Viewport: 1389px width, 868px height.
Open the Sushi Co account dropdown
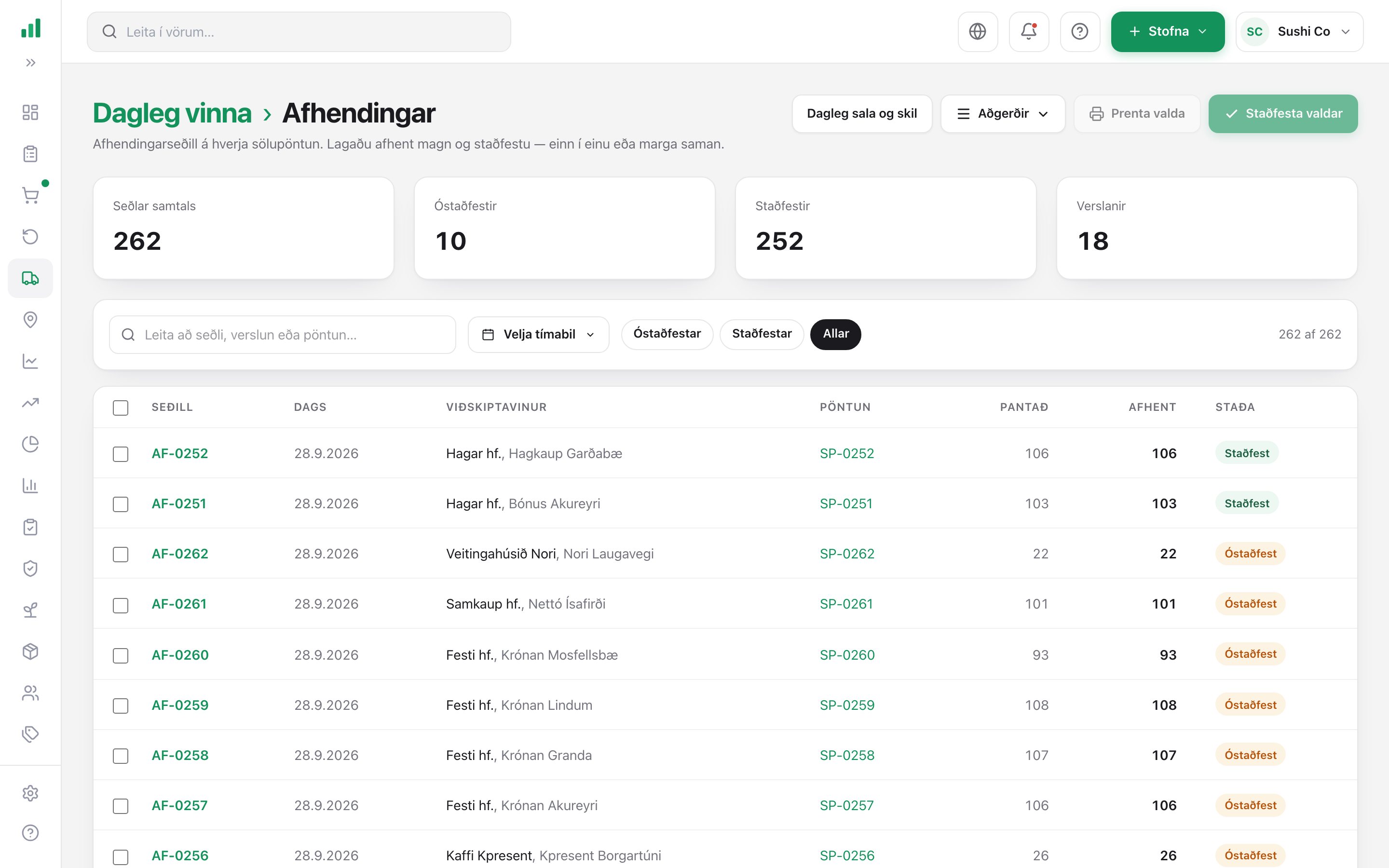pos(1299,31)
